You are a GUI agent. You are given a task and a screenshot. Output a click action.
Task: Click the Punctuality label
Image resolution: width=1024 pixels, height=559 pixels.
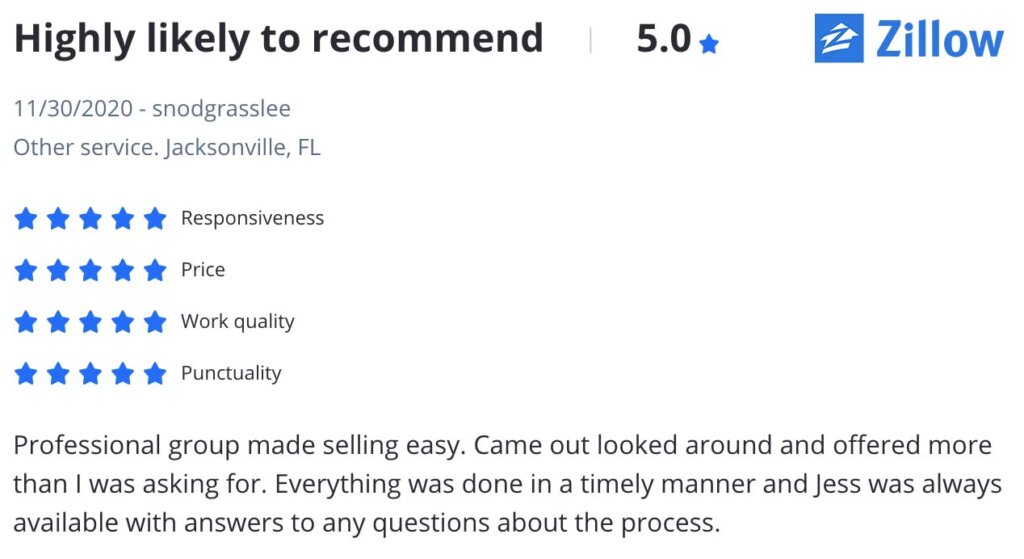231,374
